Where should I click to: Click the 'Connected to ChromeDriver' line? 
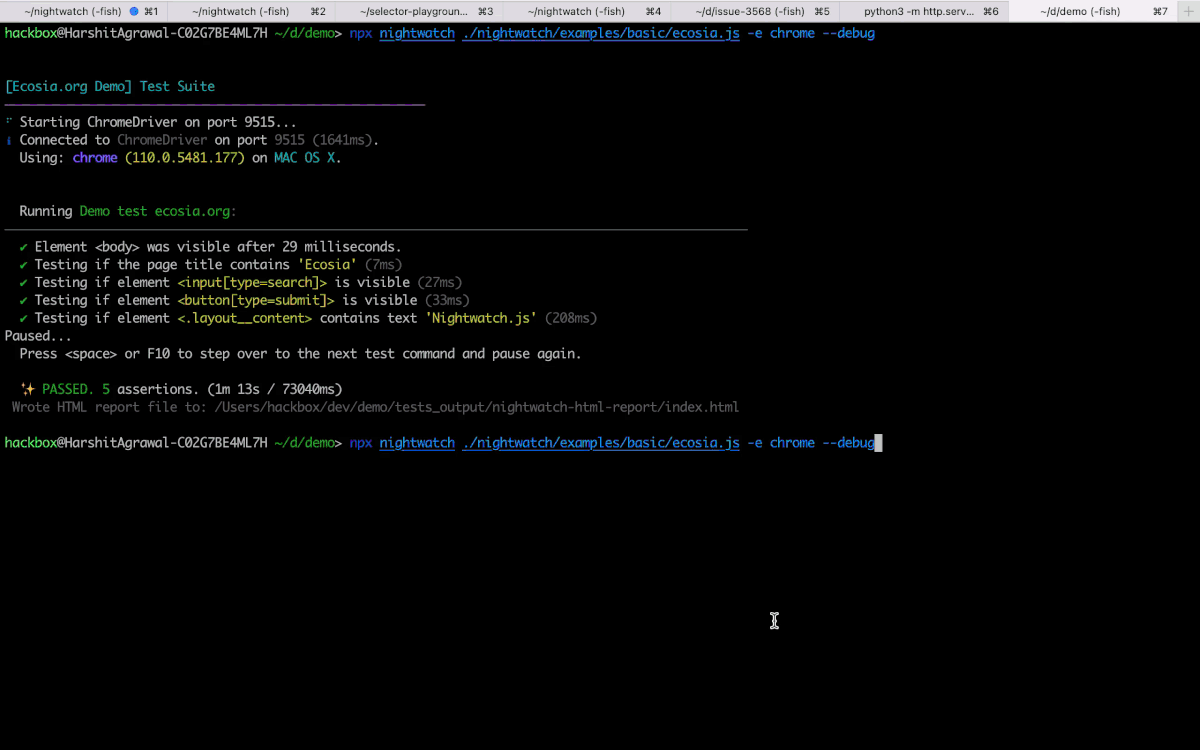coord(199,141)
